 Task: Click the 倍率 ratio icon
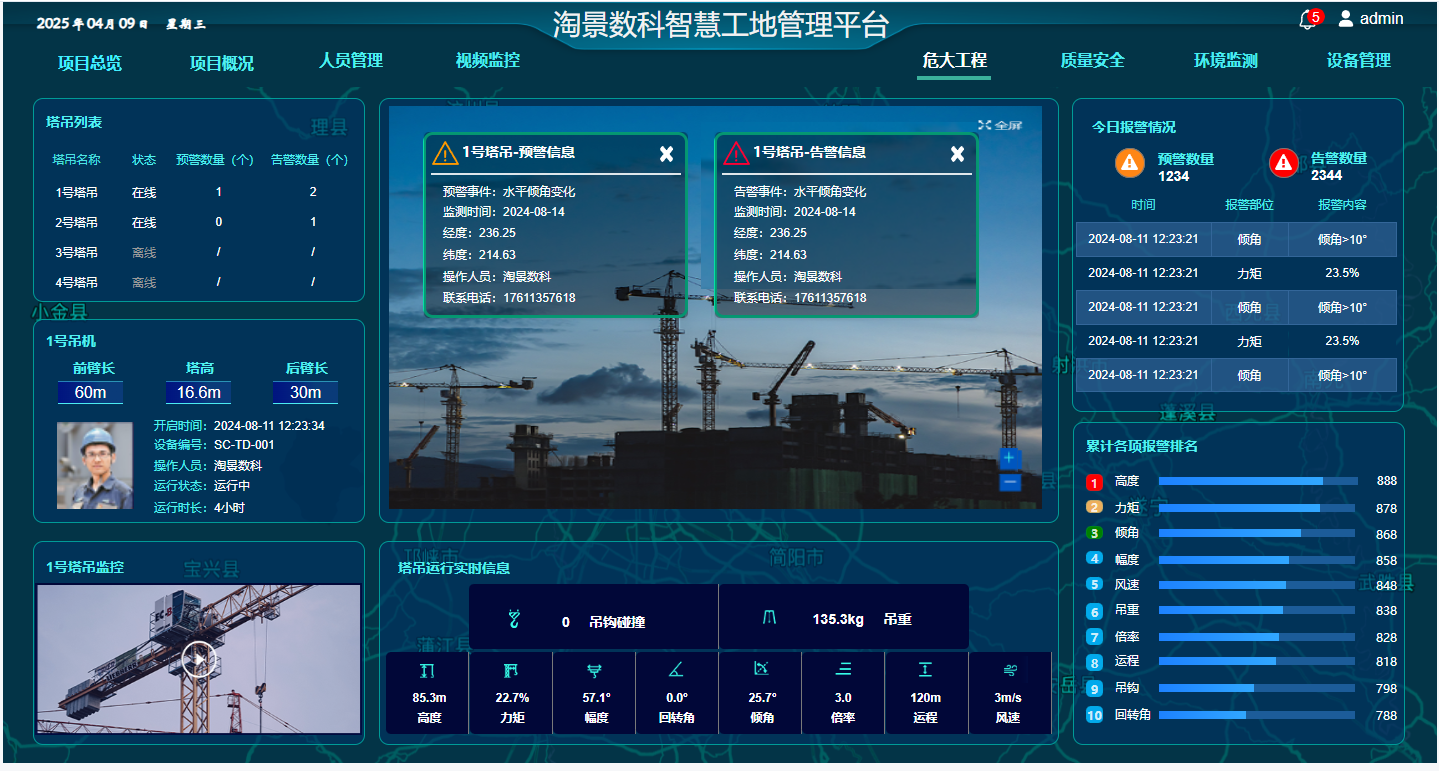coord(843,670)
